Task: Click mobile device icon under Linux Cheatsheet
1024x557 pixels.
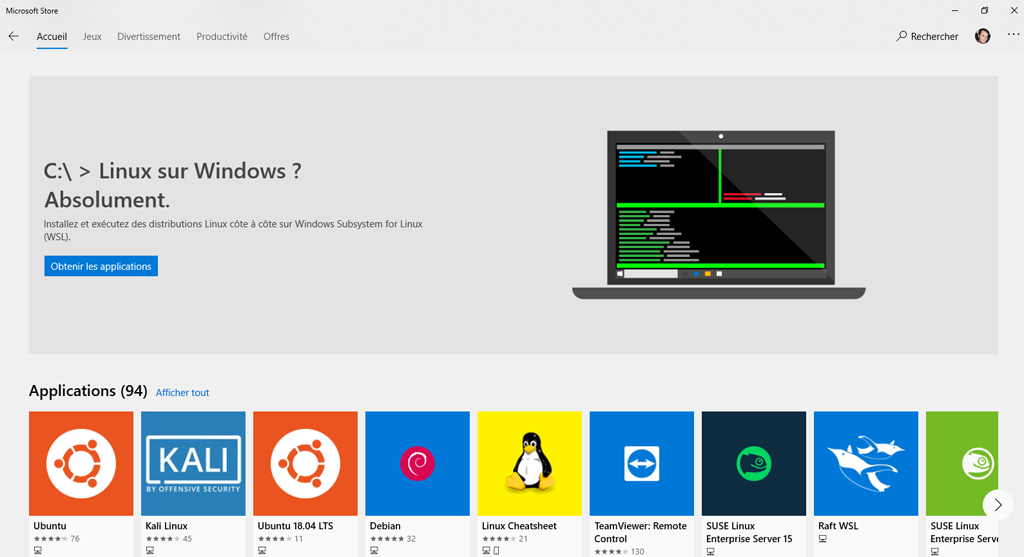Action: (496, 551)
